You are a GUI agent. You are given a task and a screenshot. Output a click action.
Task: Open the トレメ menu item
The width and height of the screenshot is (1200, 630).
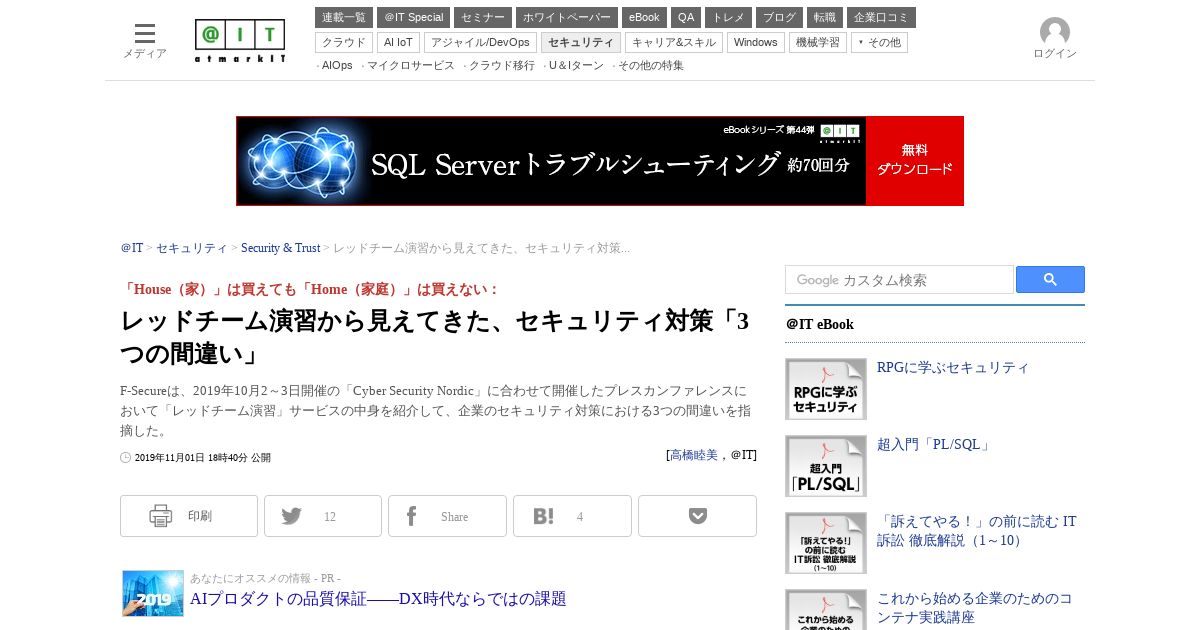(728, 17)
